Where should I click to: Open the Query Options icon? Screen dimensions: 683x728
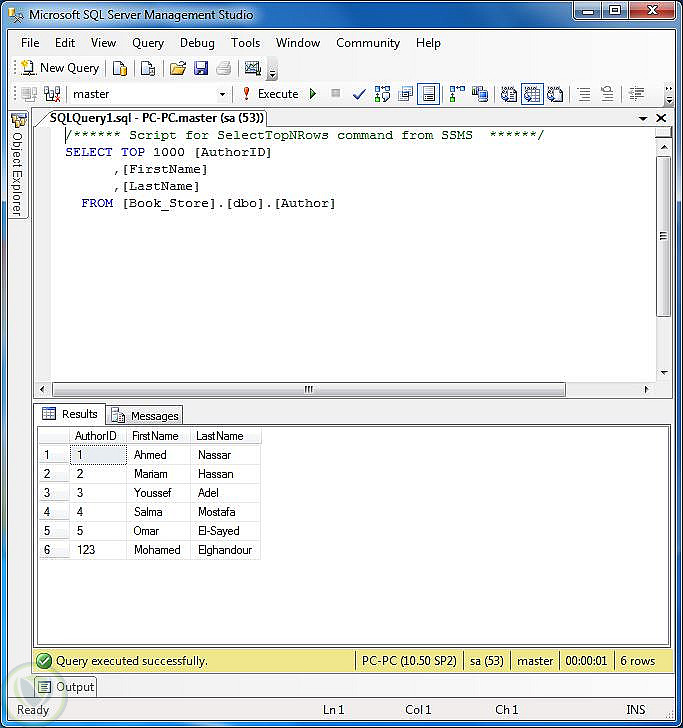[x=405, y=94]
